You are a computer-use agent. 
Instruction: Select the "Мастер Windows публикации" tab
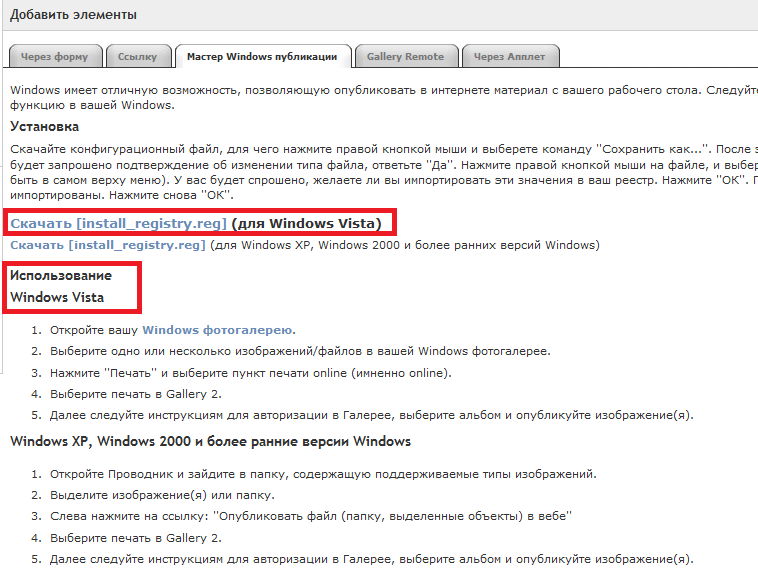[262, 57]
